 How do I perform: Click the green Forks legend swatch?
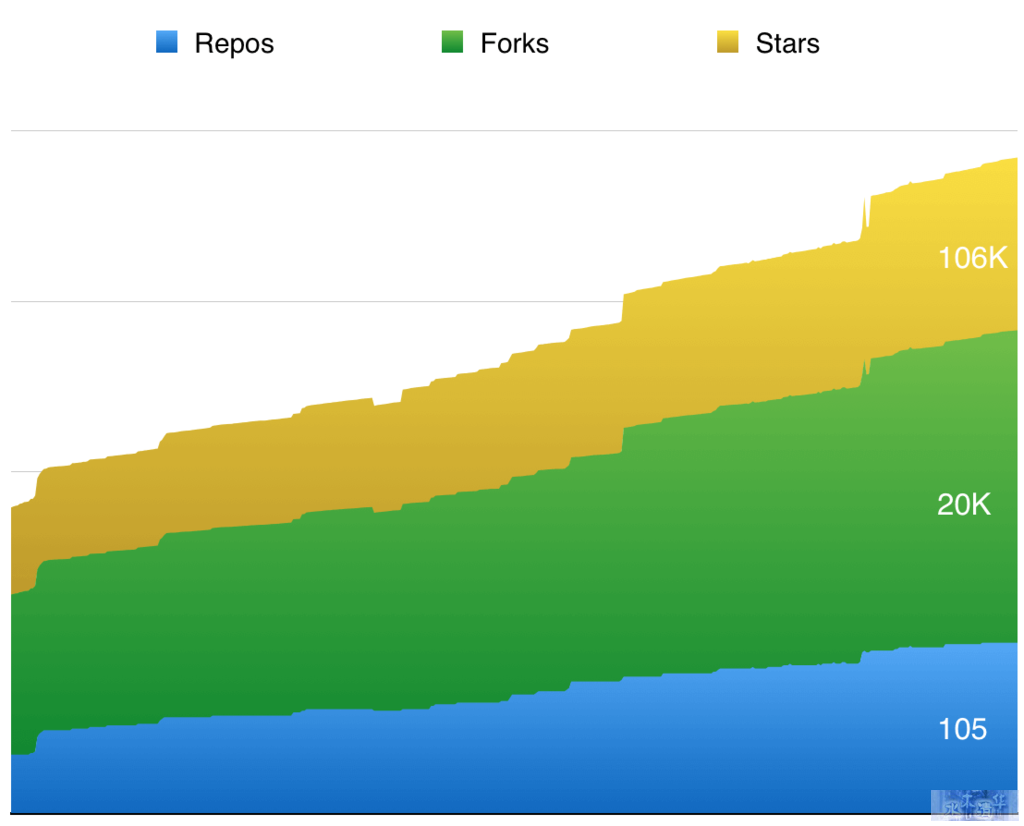click(452, 42)
